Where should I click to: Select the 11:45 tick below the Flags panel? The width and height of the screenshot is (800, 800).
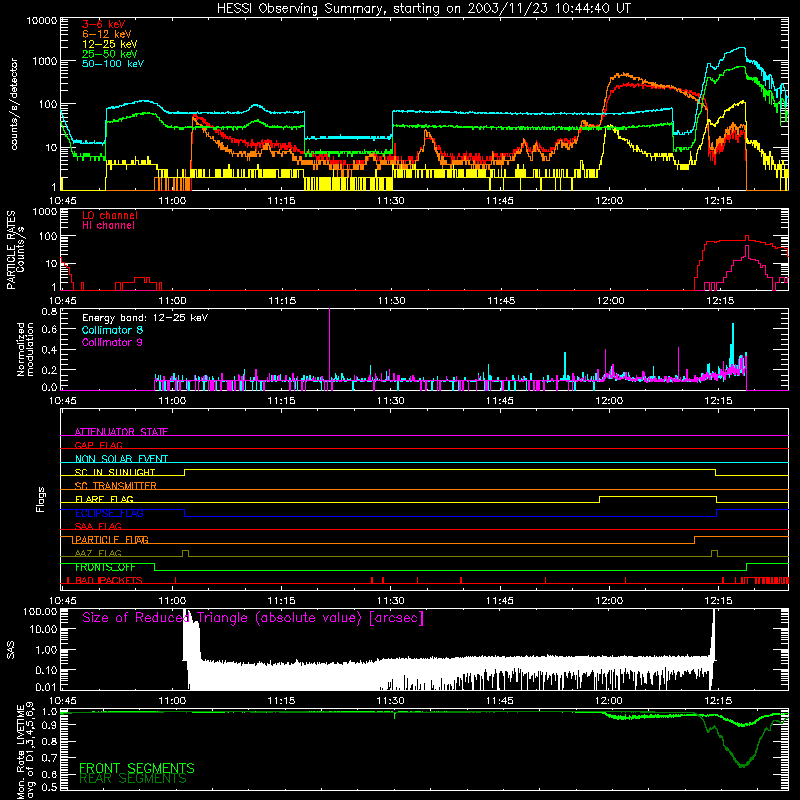point(500,601)
